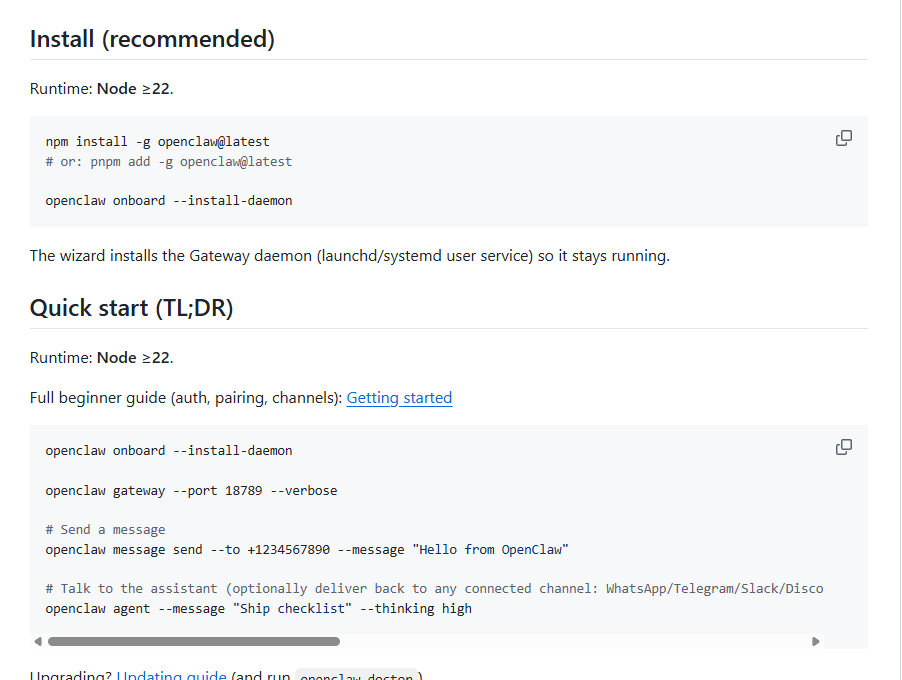Click the '# Send a message' comment
The image size is (902, 680).
click(105, 529)
